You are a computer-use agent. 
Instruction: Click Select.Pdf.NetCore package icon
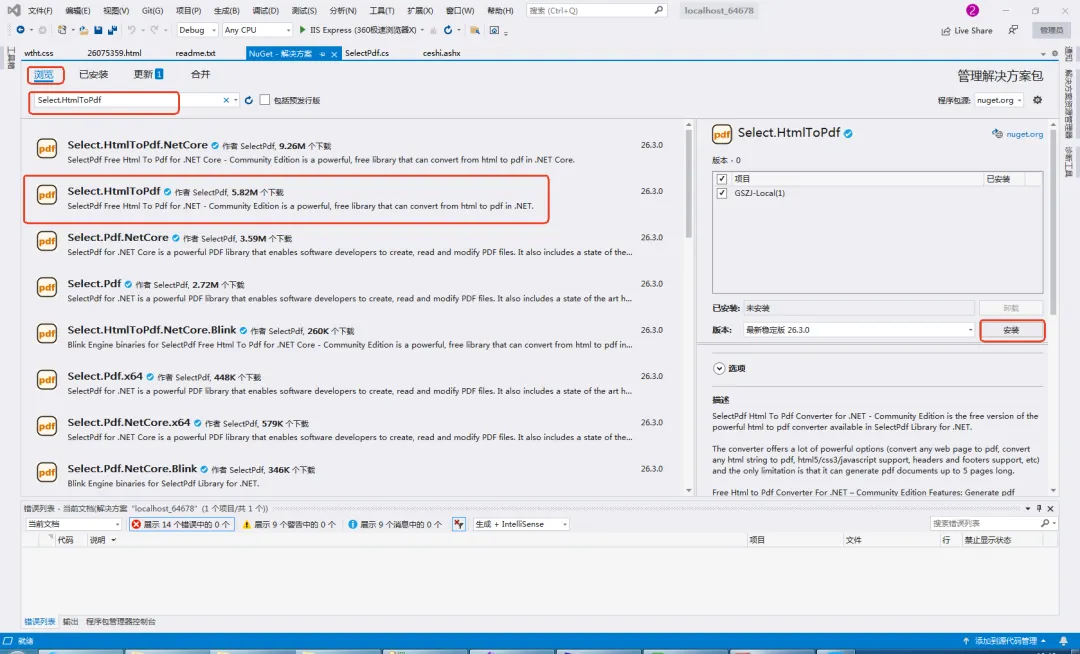47,242
